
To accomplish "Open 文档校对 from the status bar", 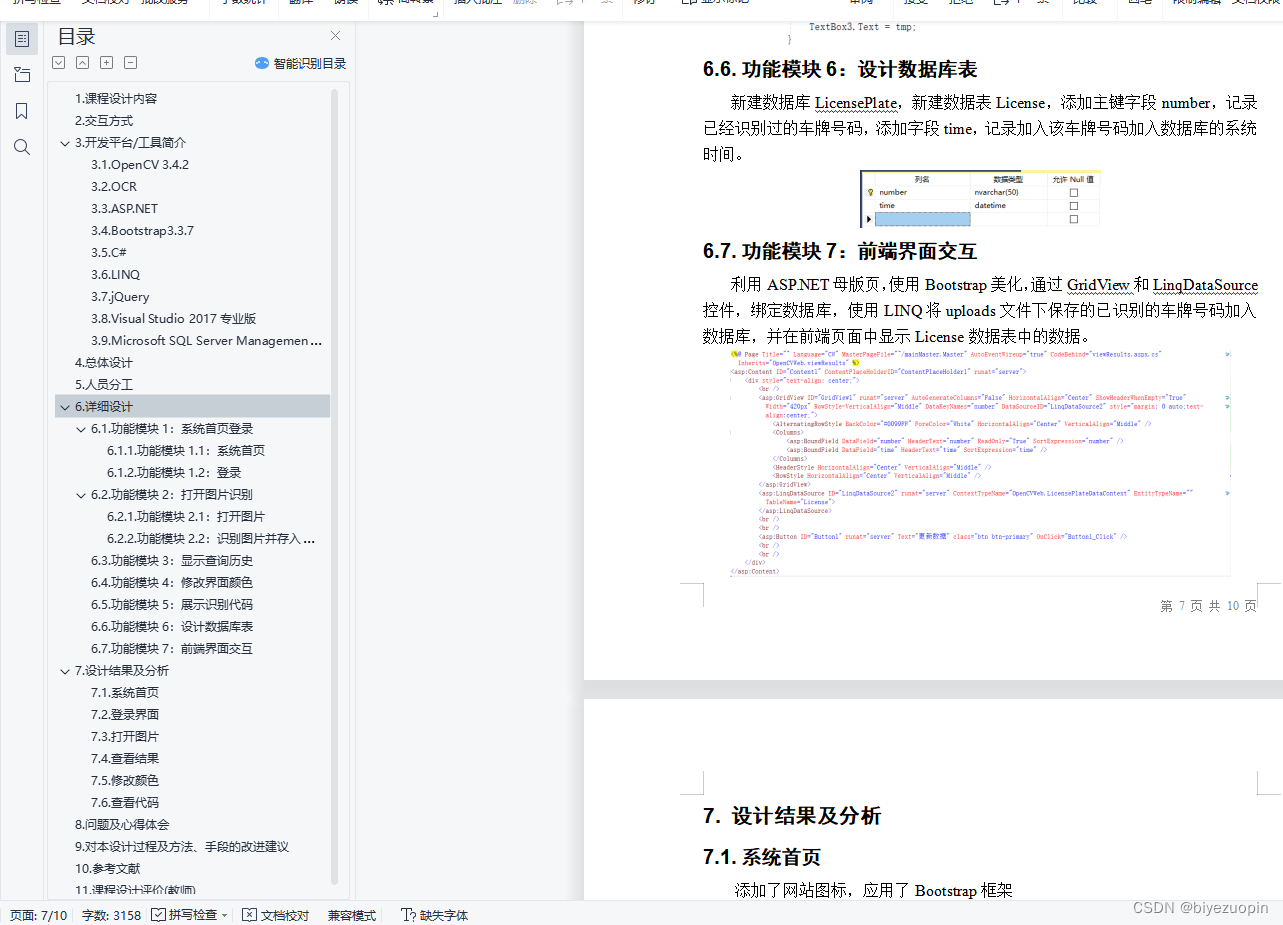I will point(276,915).
